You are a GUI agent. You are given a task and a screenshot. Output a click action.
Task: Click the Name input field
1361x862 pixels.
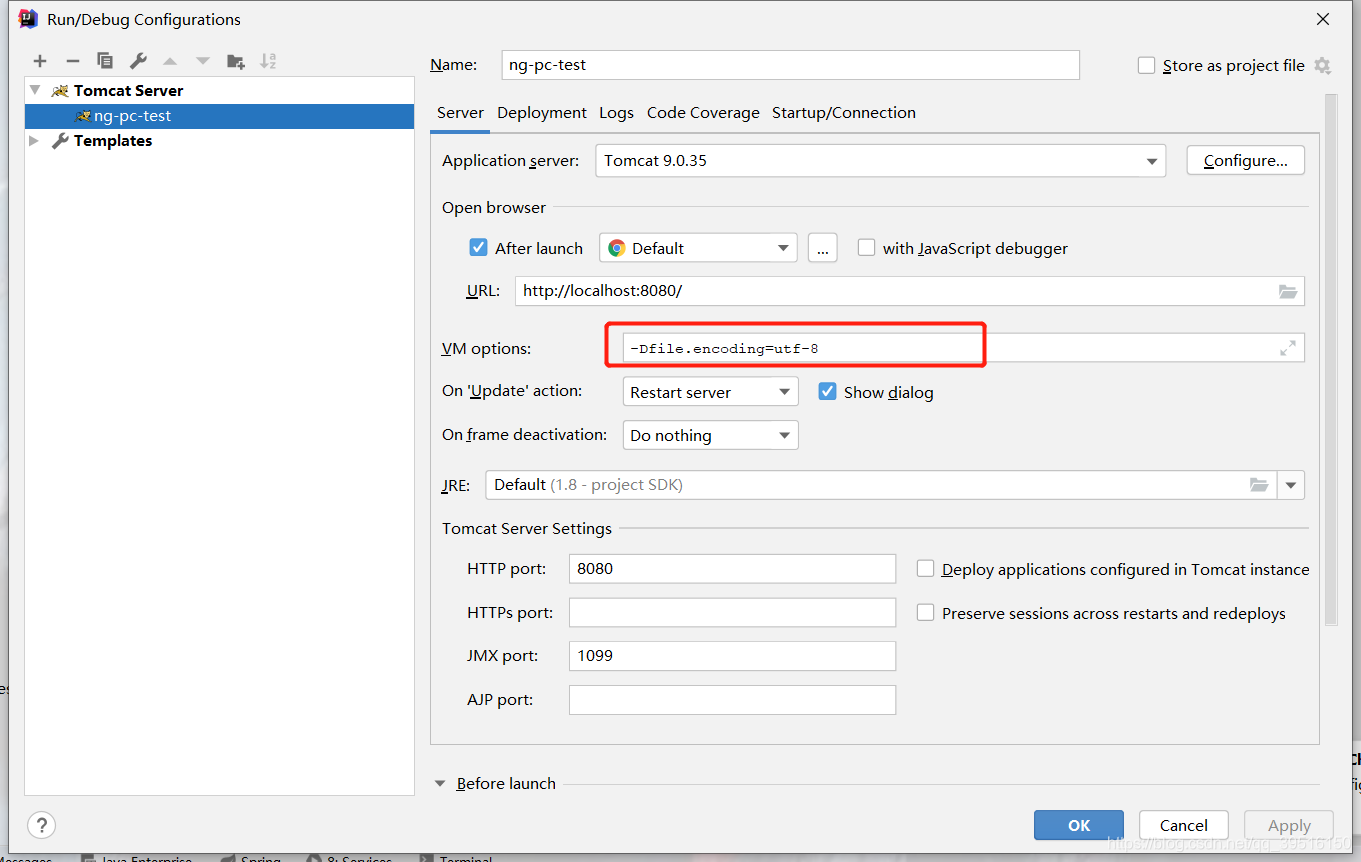pos(790,65)
